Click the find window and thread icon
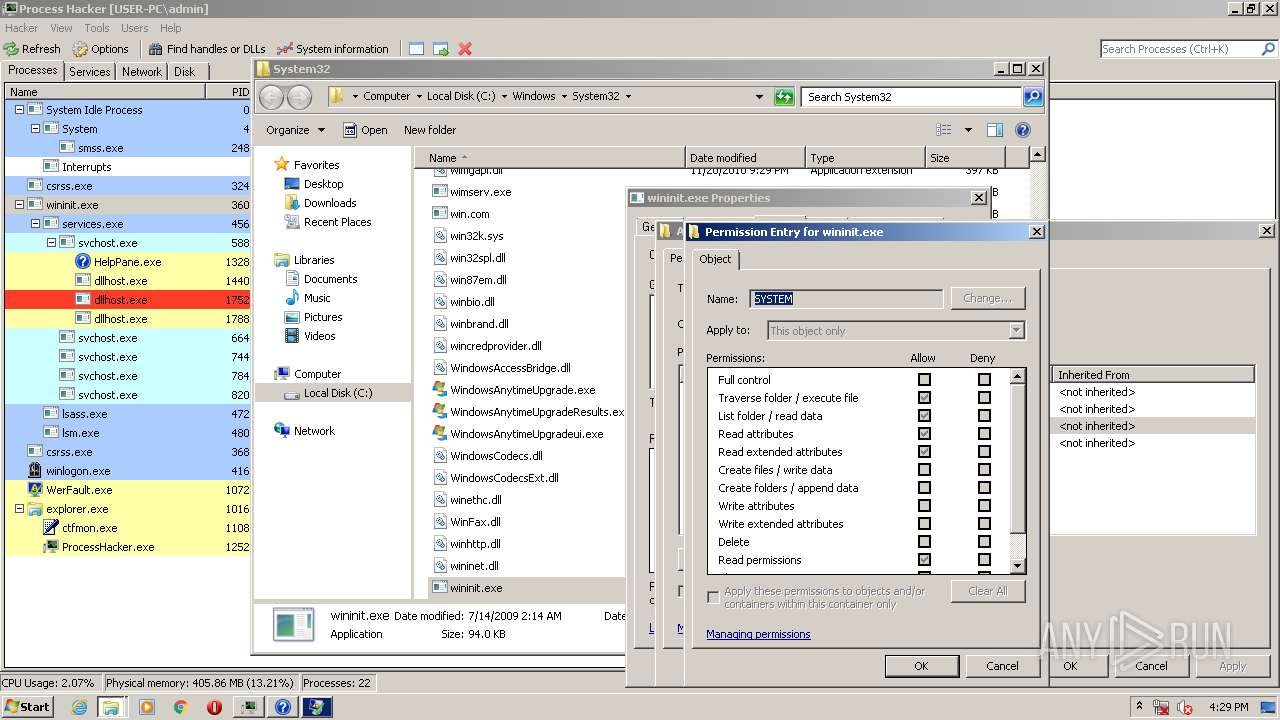Viewport: 1280px width, 720px height. pyautogui.click(x=441, y=48)
